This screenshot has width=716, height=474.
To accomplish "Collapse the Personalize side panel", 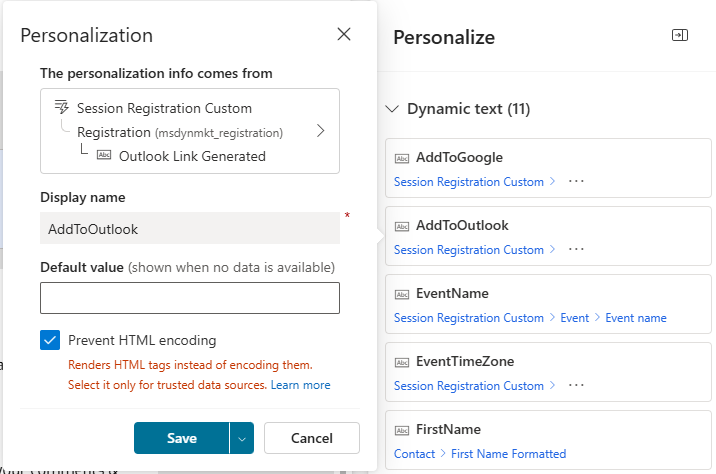I will 680,36.
